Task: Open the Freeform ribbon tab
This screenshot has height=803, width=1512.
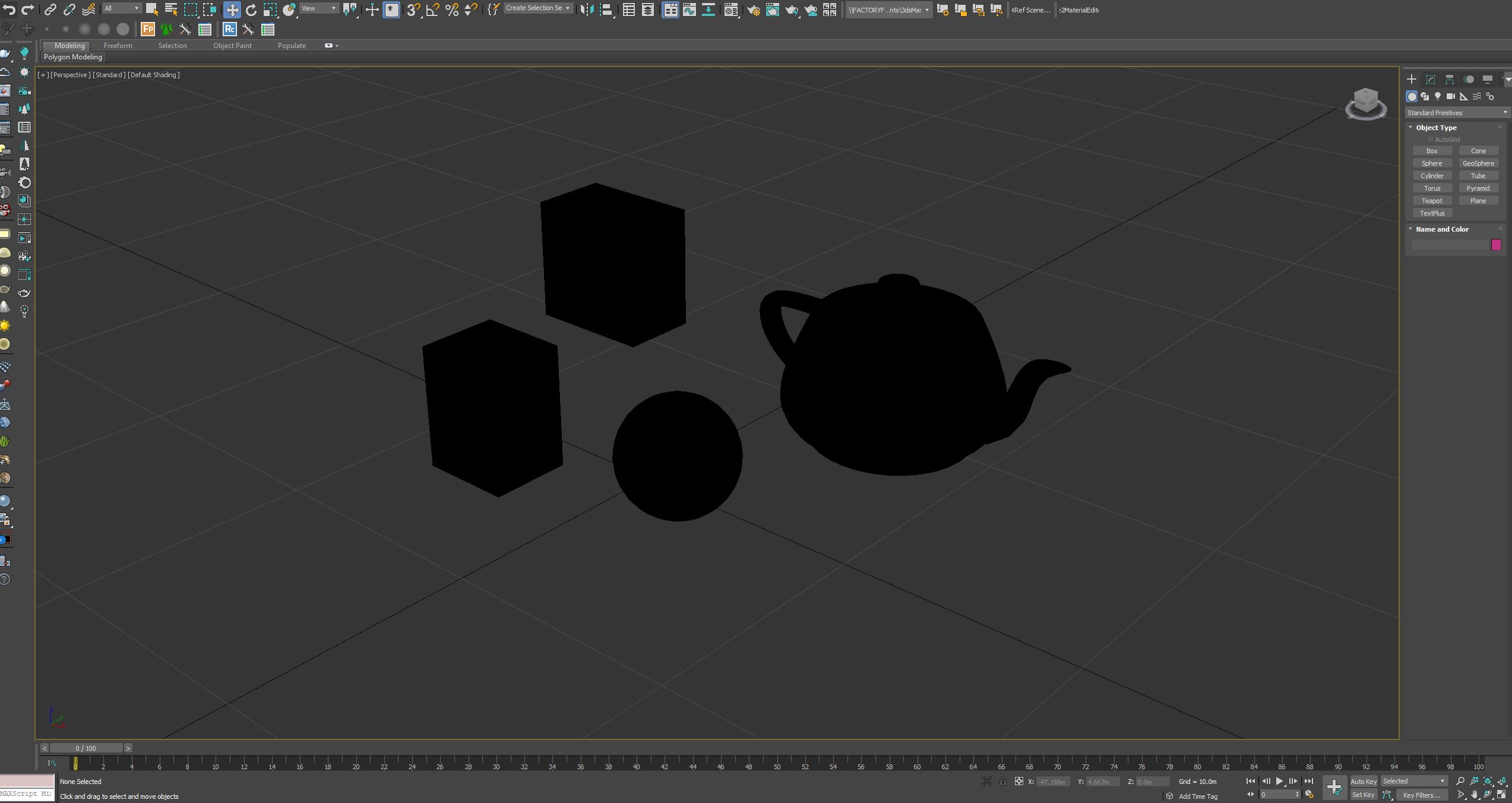Action: click(118, 45)
